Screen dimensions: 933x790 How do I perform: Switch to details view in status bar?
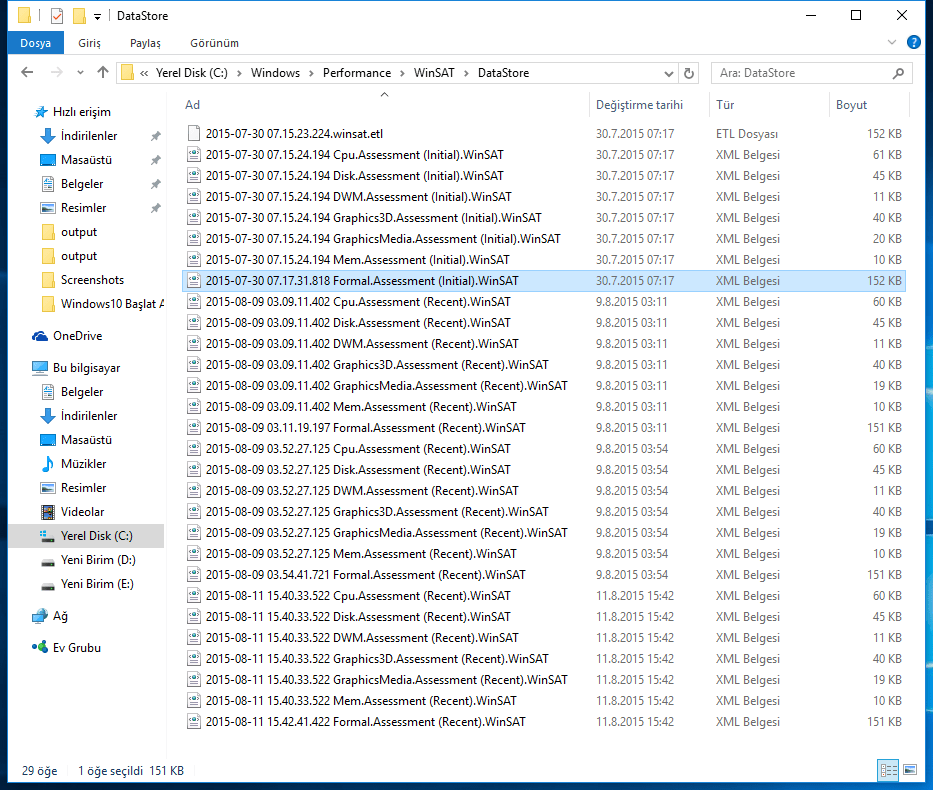click(888, 770)
